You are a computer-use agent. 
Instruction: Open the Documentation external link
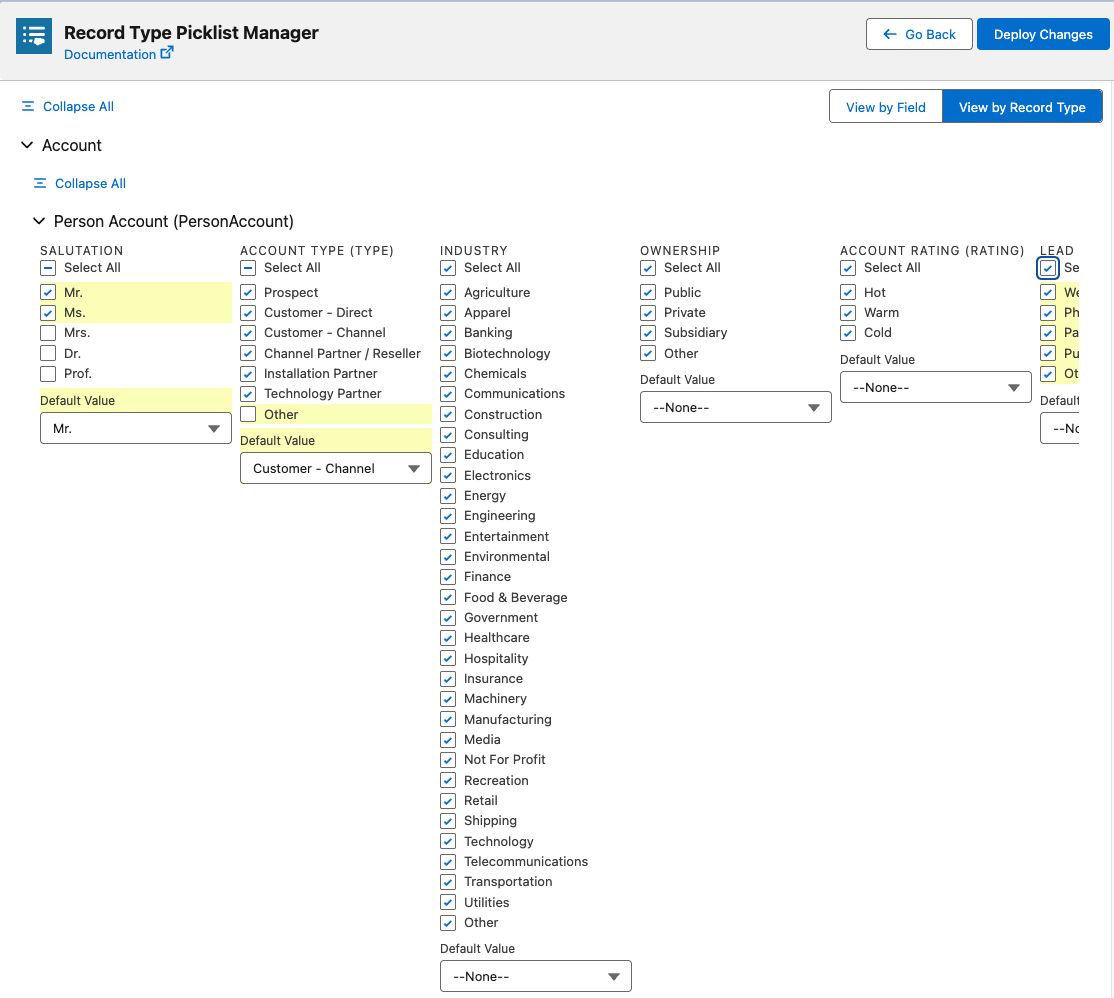tap(118, 54)
